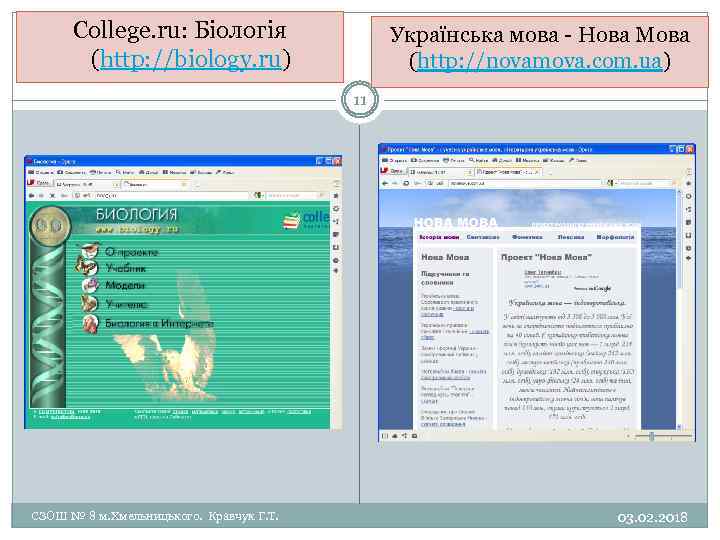
Task: Open the Синтаксис tab on the Nova Mova site
Action: [x=483, y=237]
